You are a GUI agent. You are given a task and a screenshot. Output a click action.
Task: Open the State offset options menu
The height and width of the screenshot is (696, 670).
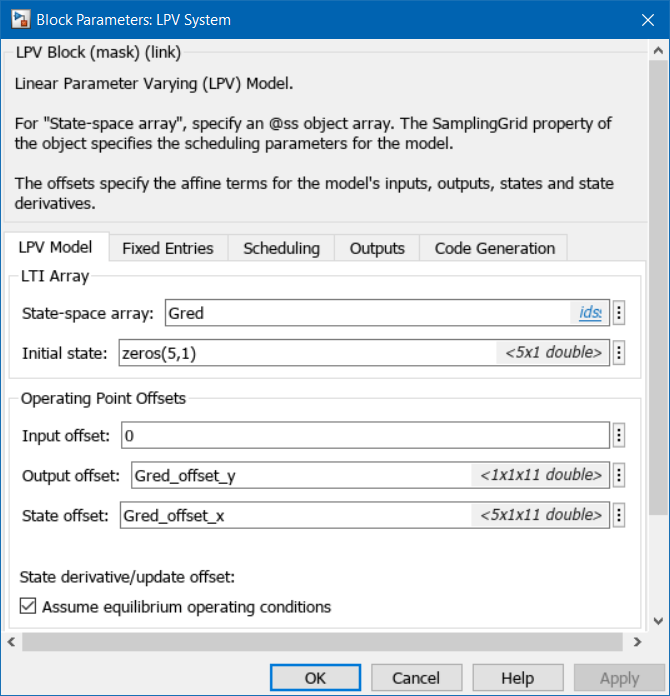[619, 515]
